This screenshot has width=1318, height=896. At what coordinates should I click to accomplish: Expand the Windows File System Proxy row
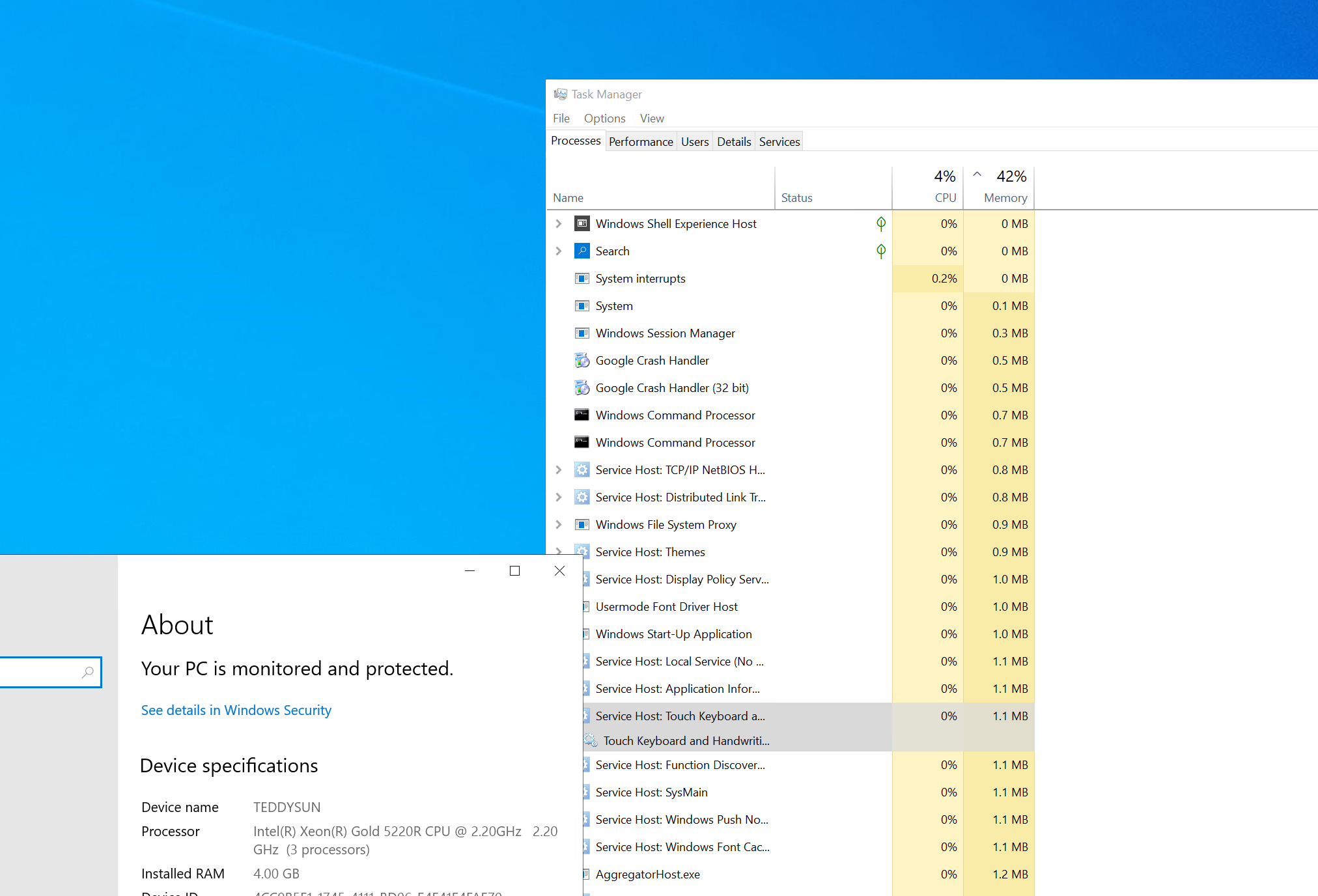559,524
